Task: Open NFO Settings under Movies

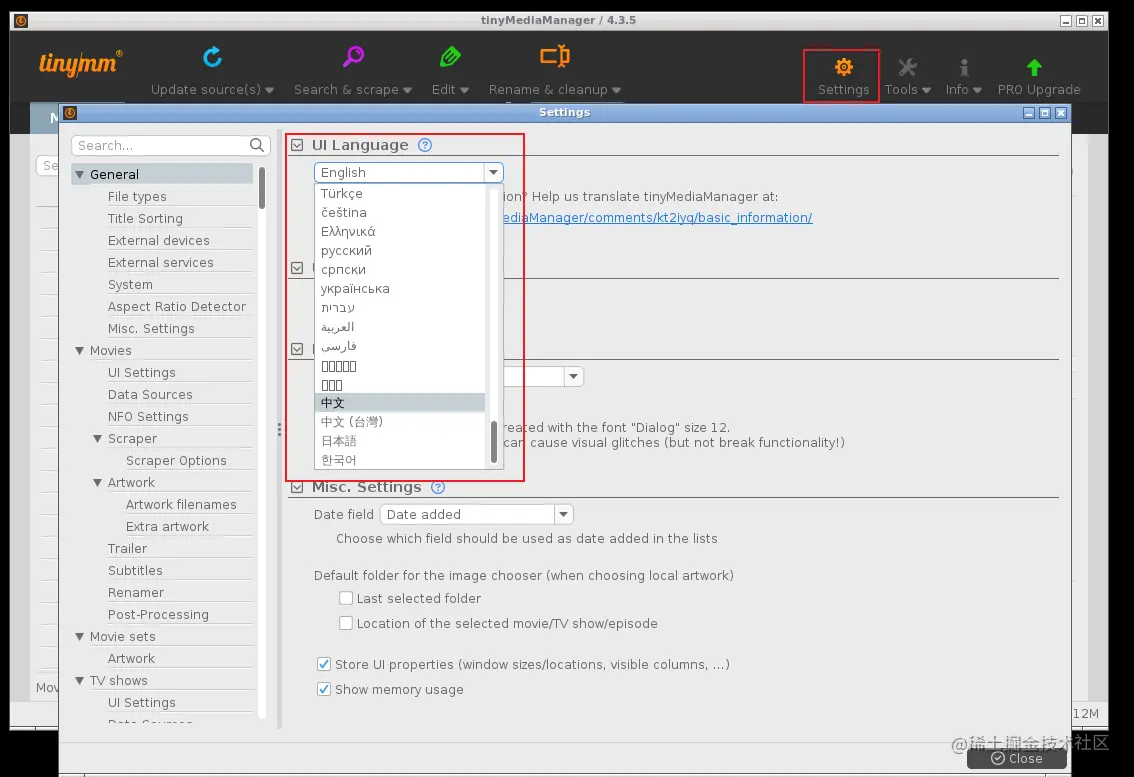Action: pos(148,417)
